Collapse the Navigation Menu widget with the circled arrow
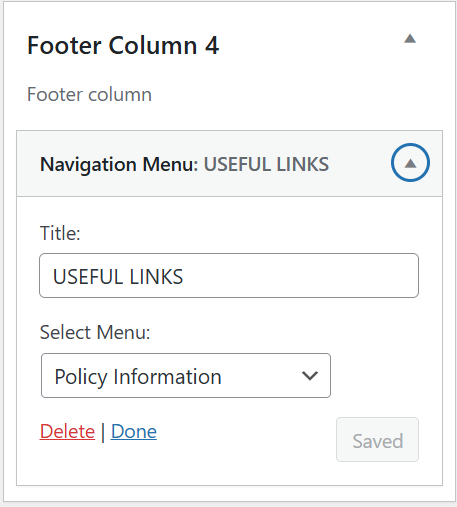 click(x=410, y=163)
